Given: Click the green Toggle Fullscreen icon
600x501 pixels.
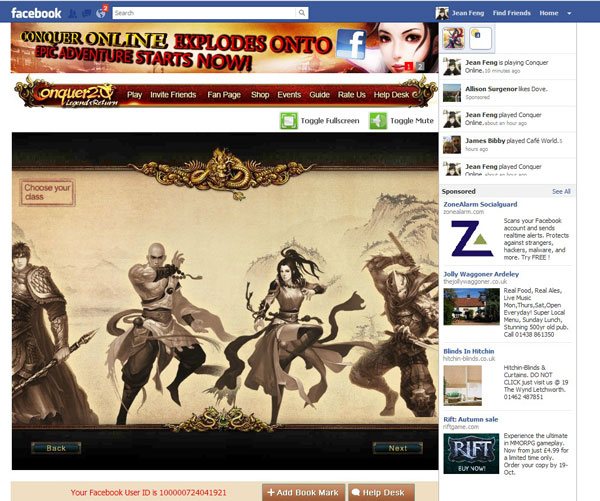Looking at the screenshot, I should click(289, 121).
